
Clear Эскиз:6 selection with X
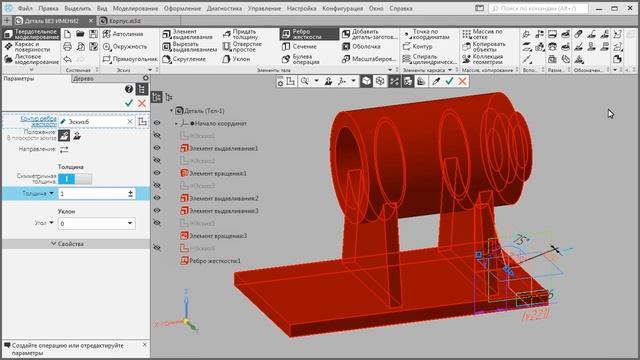[x=130, y=122]
